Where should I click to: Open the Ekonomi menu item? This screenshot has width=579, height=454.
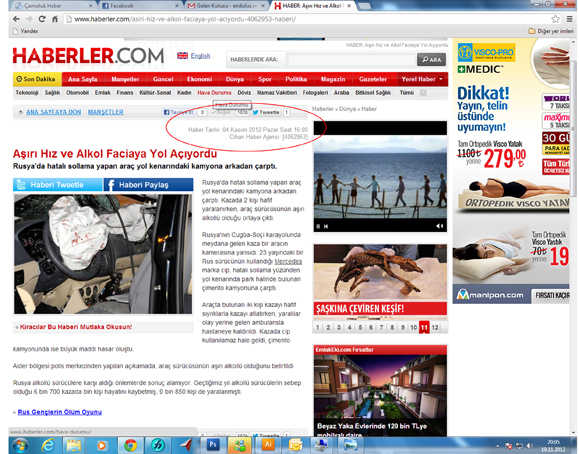pyautogui.click(x=199, y=79)
